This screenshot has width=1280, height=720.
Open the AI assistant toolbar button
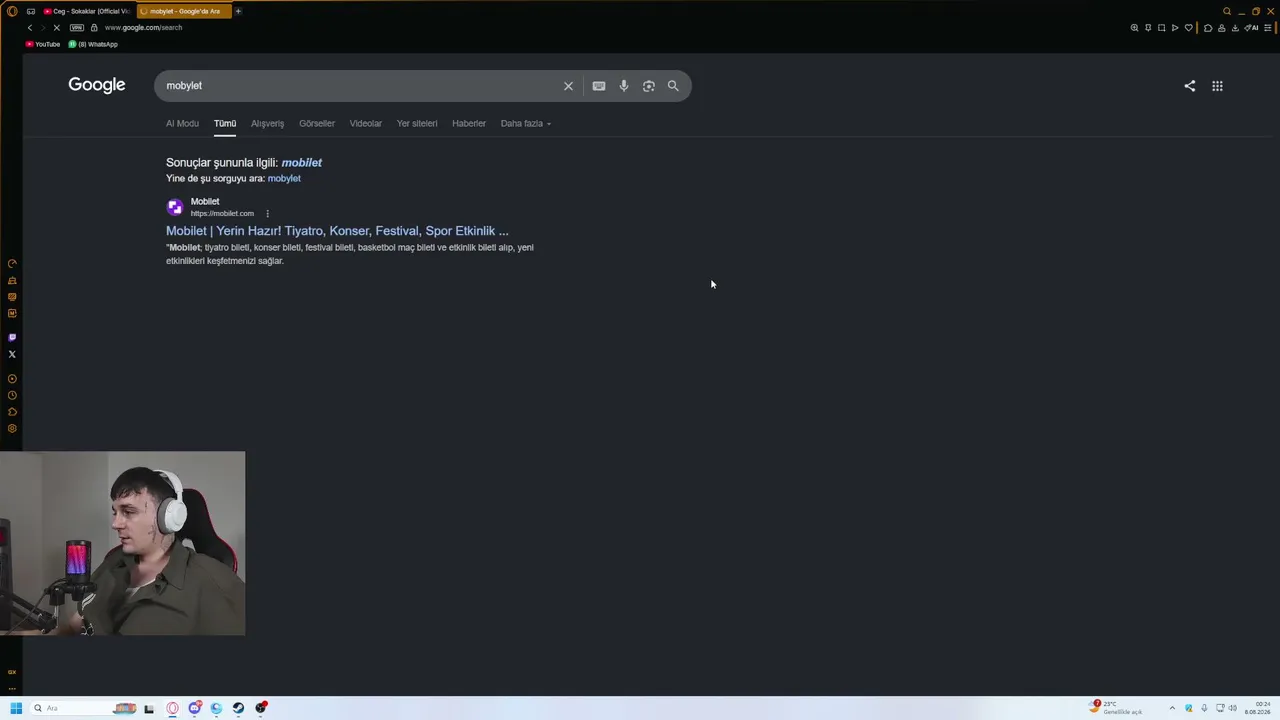coord(1252,28)
